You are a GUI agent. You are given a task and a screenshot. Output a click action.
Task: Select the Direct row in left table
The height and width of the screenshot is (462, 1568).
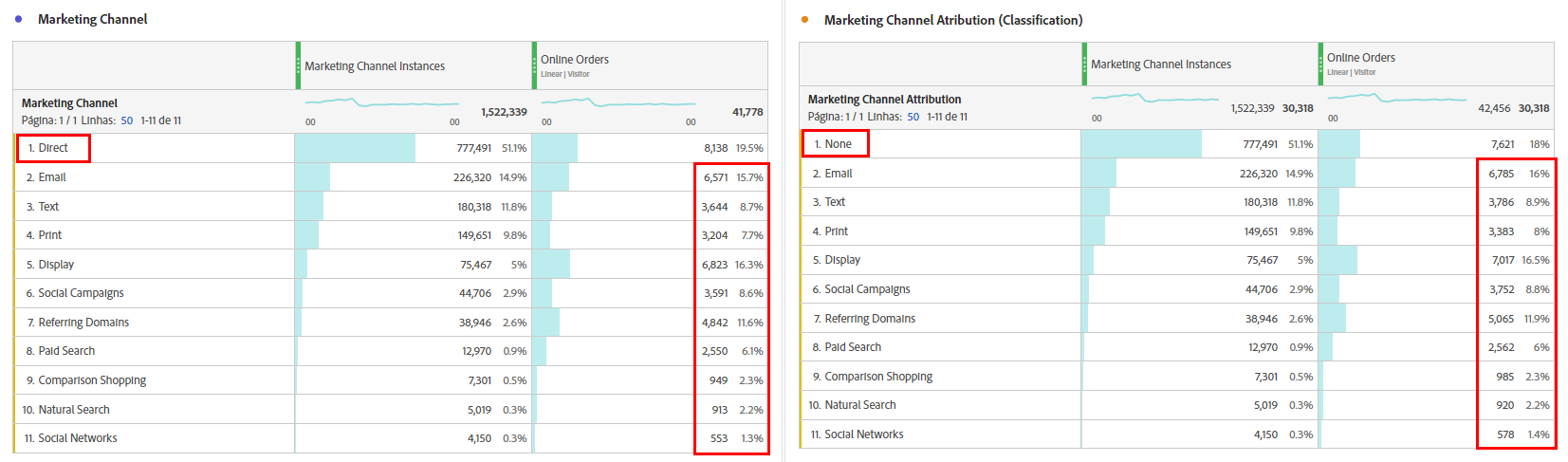click(x=53, y=148)
